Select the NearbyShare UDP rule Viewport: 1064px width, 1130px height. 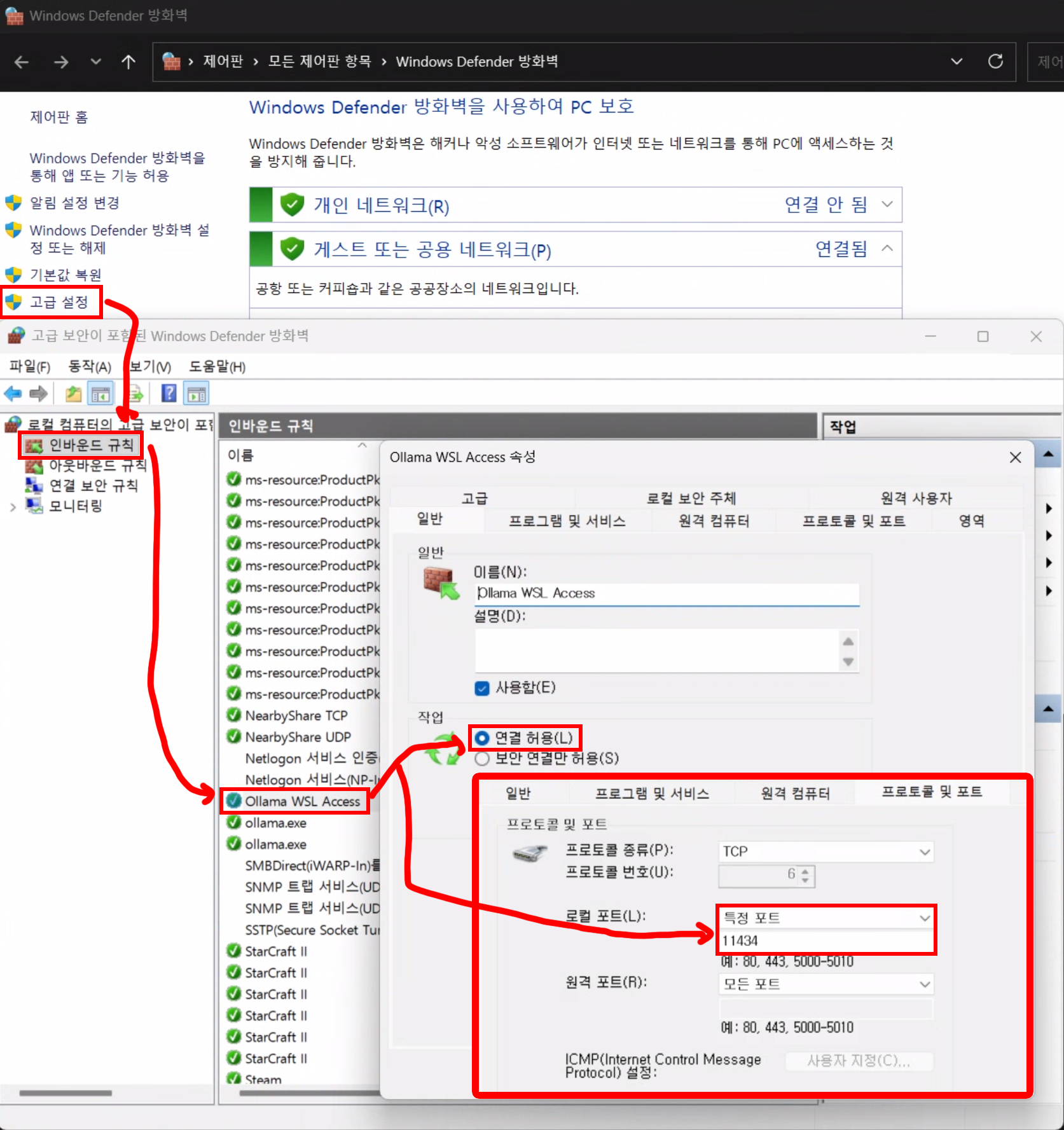[x=298, y=737]
